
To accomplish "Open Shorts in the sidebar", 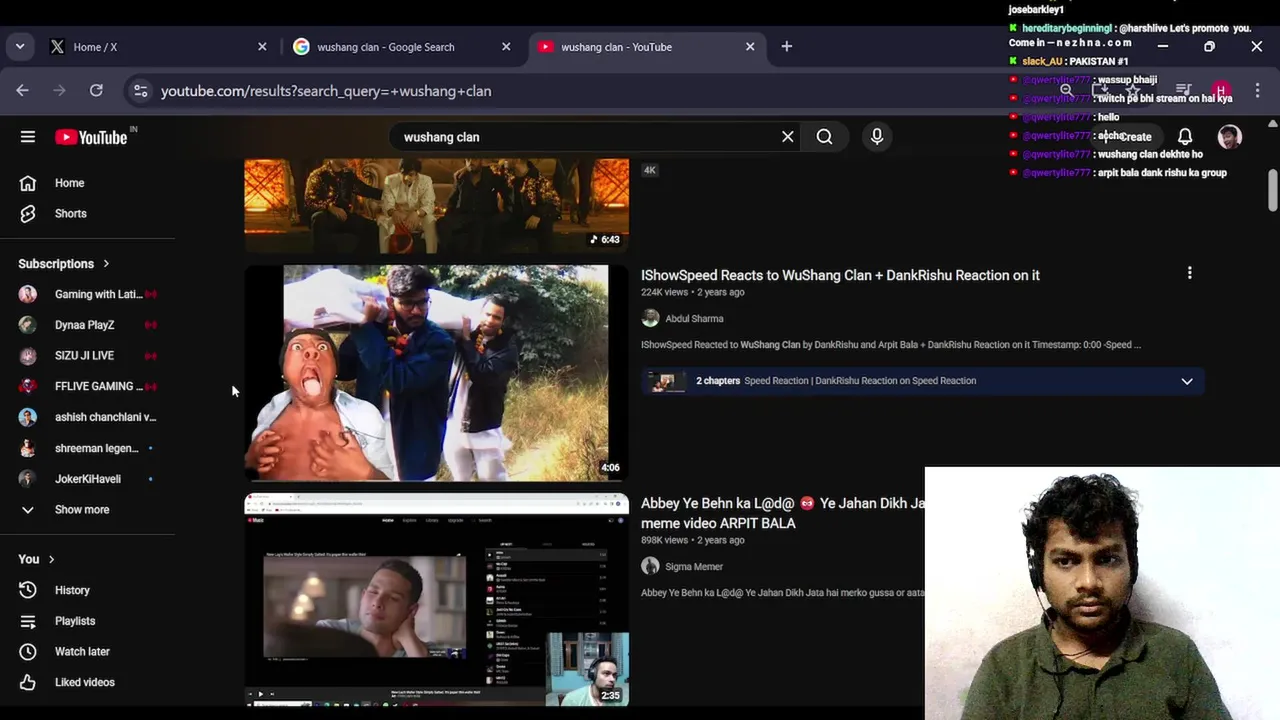I will [x=70, y=213].
